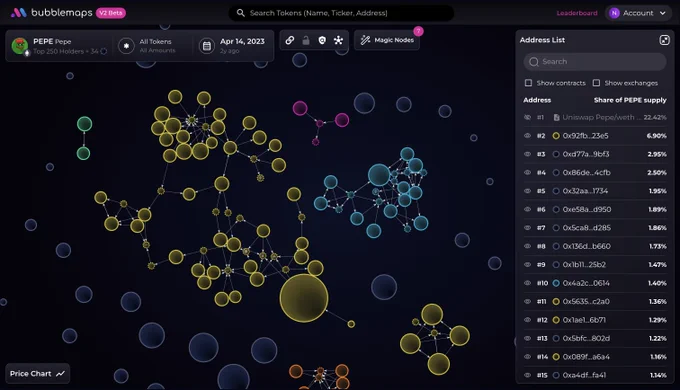Toggle visibility of address 0x32aa..1734
This screenshot has height=390, width=680.
(x=527, y=191)
